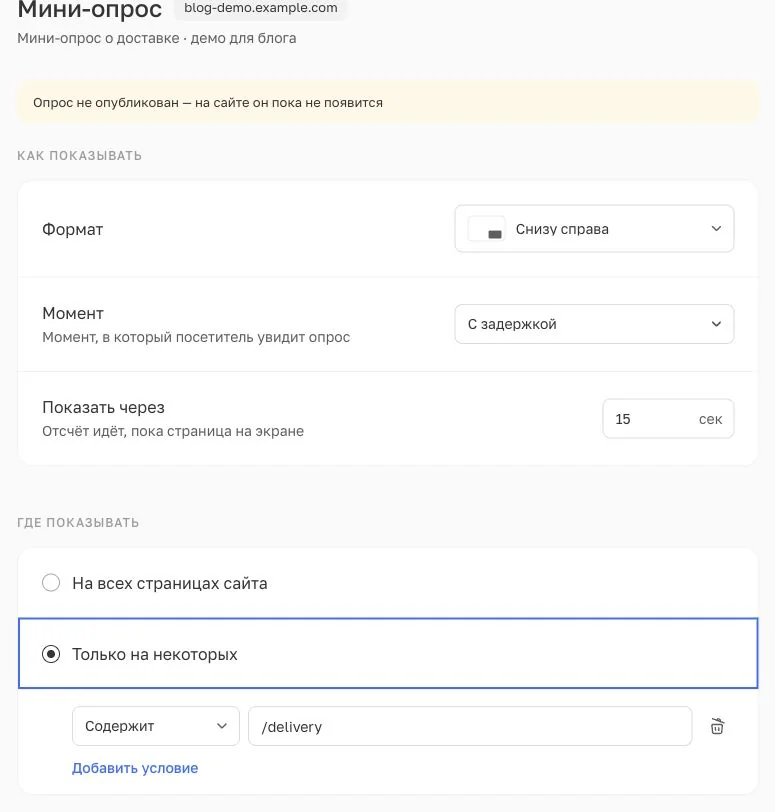Click the "Показать через" row label
Screen dimensions: 775x812
click(104, 408)
